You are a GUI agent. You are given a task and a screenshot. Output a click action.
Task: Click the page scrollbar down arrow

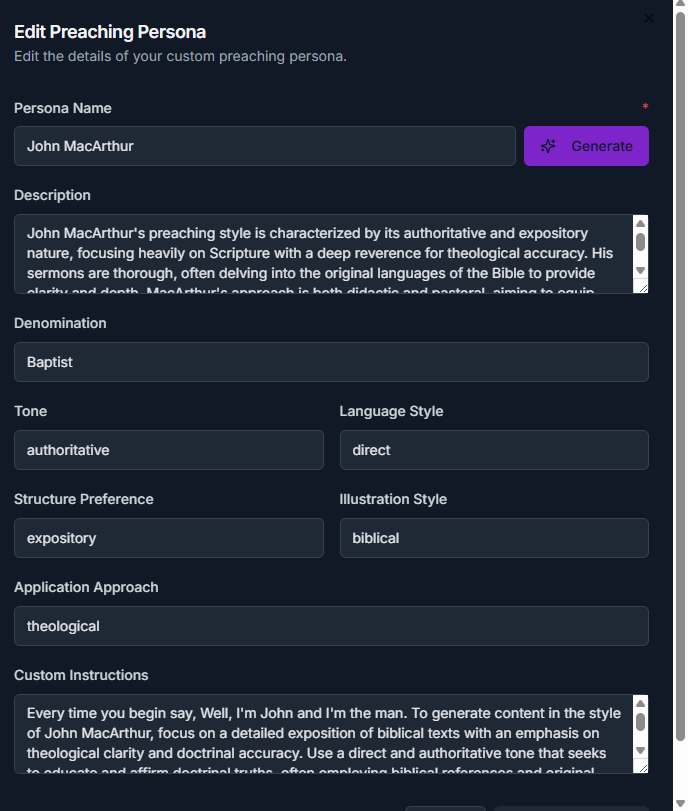coord(681,803)
